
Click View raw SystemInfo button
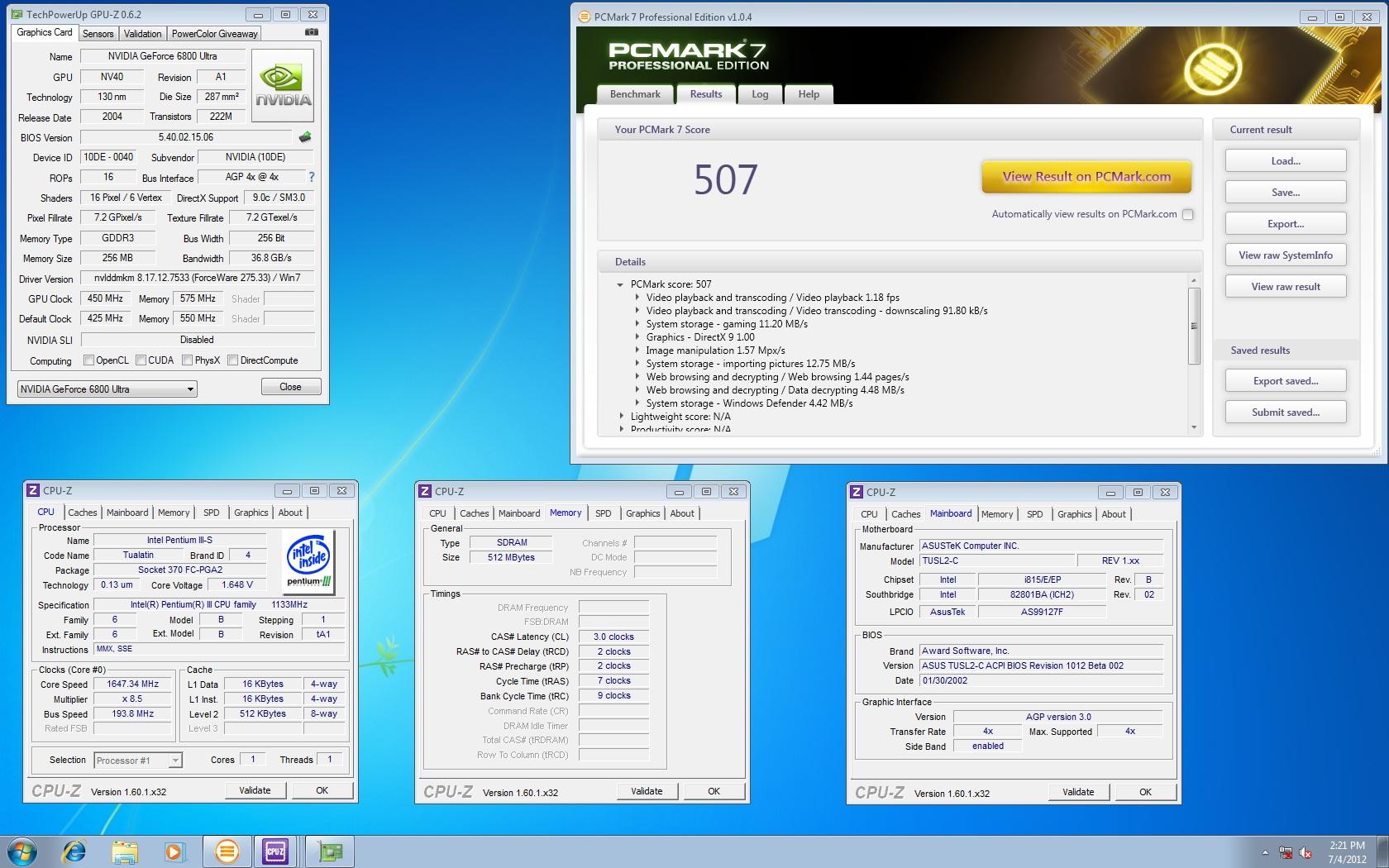coord(1286,255)
